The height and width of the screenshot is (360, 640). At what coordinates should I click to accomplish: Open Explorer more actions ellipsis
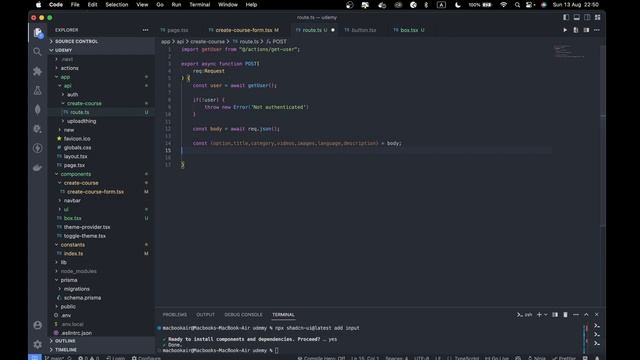[145, 30]
